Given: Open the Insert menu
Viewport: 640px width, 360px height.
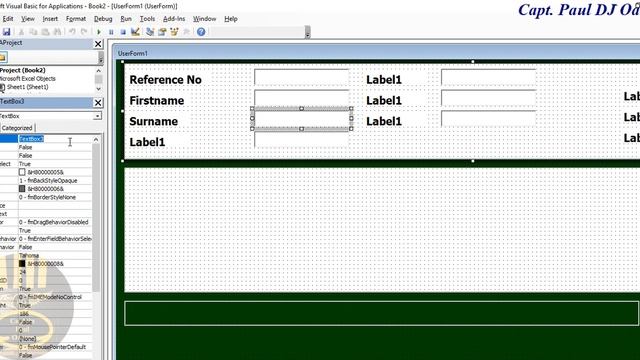Looking at the screenshot, I should (50, 19).
